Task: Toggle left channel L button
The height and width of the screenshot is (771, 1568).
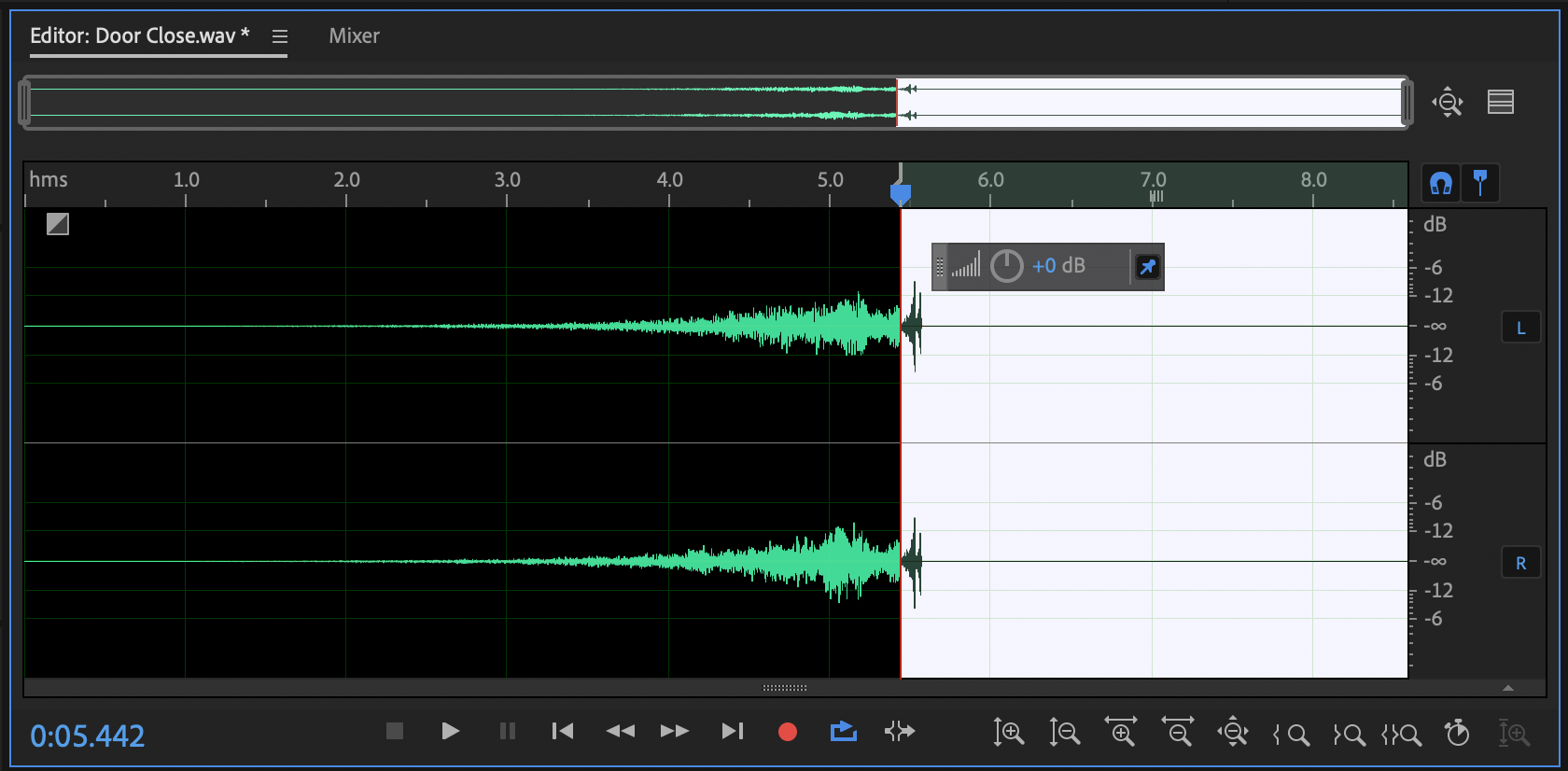Action: coord(1520,328)
